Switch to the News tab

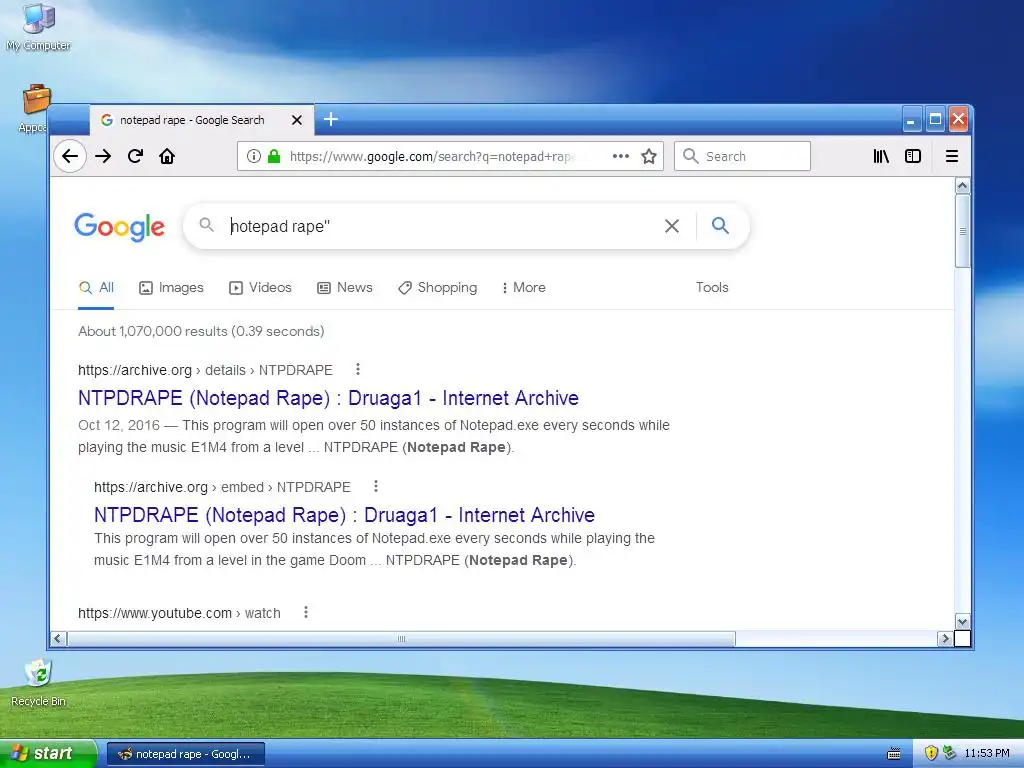(345, 287)
